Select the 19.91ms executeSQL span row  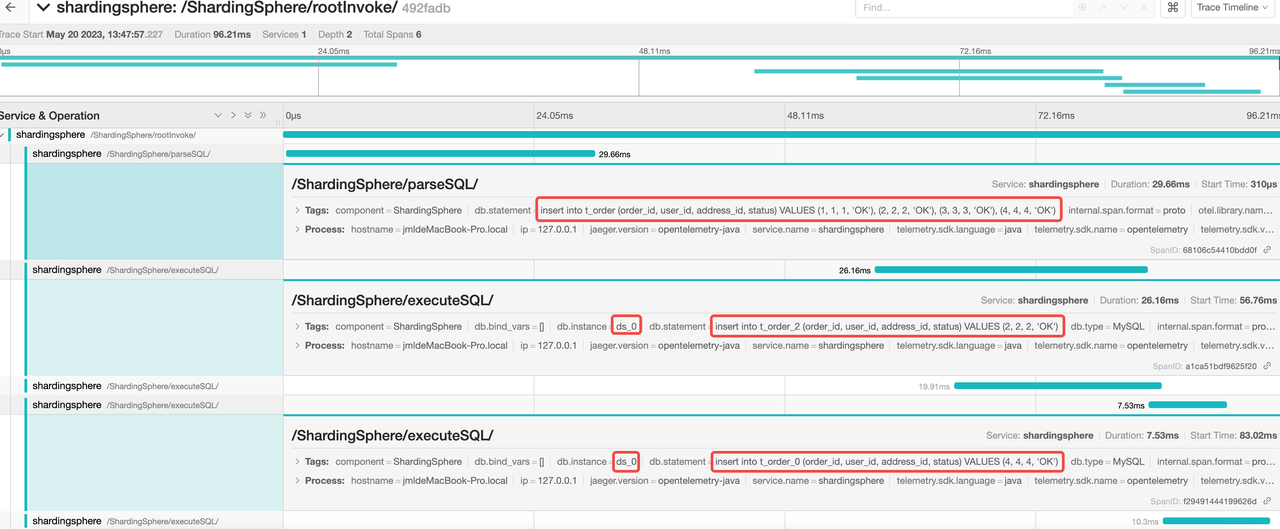[x=120, y=386]
